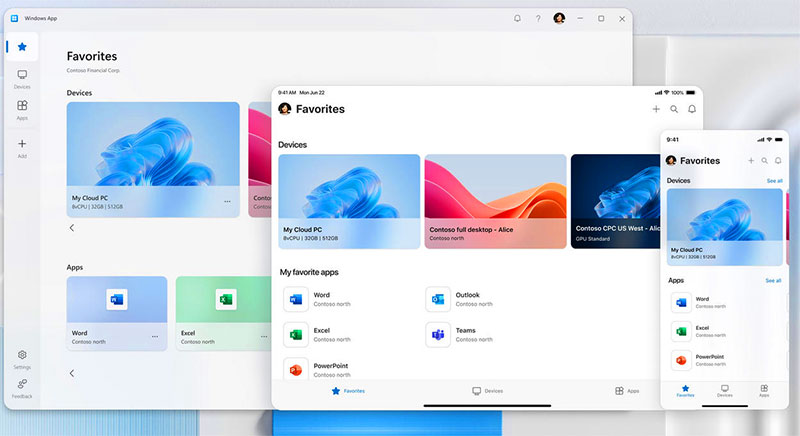Launch Excel in phone Apps list
Viewport: 800px width, 436px height.
pos(699,331)
